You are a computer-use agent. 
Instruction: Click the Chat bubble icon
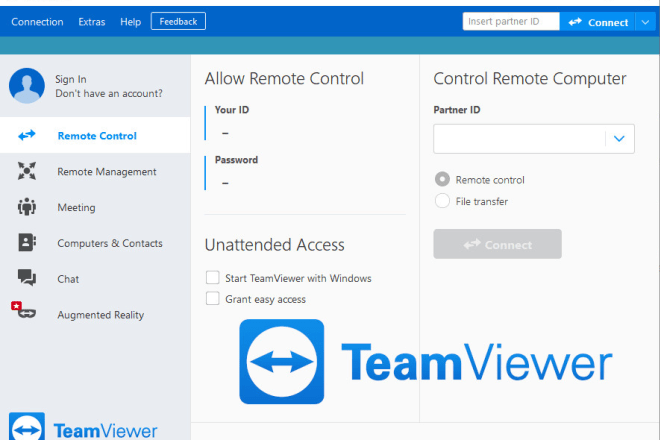27,279
